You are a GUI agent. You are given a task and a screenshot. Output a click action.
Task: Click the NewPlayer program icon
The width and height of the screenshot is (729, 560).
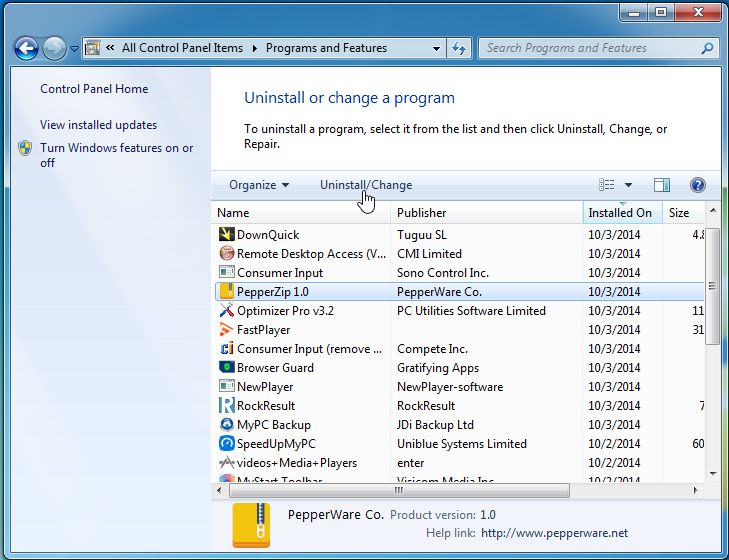[226, 386]
